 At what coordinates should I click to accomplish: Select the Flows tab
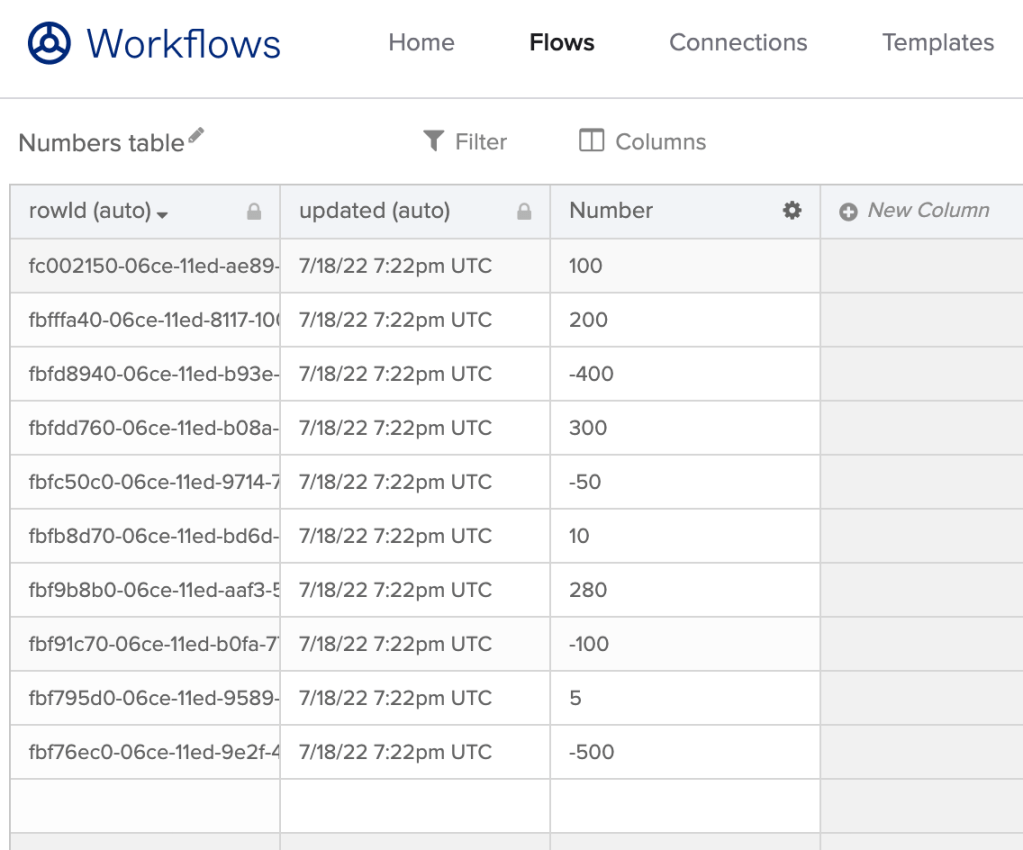562,43
